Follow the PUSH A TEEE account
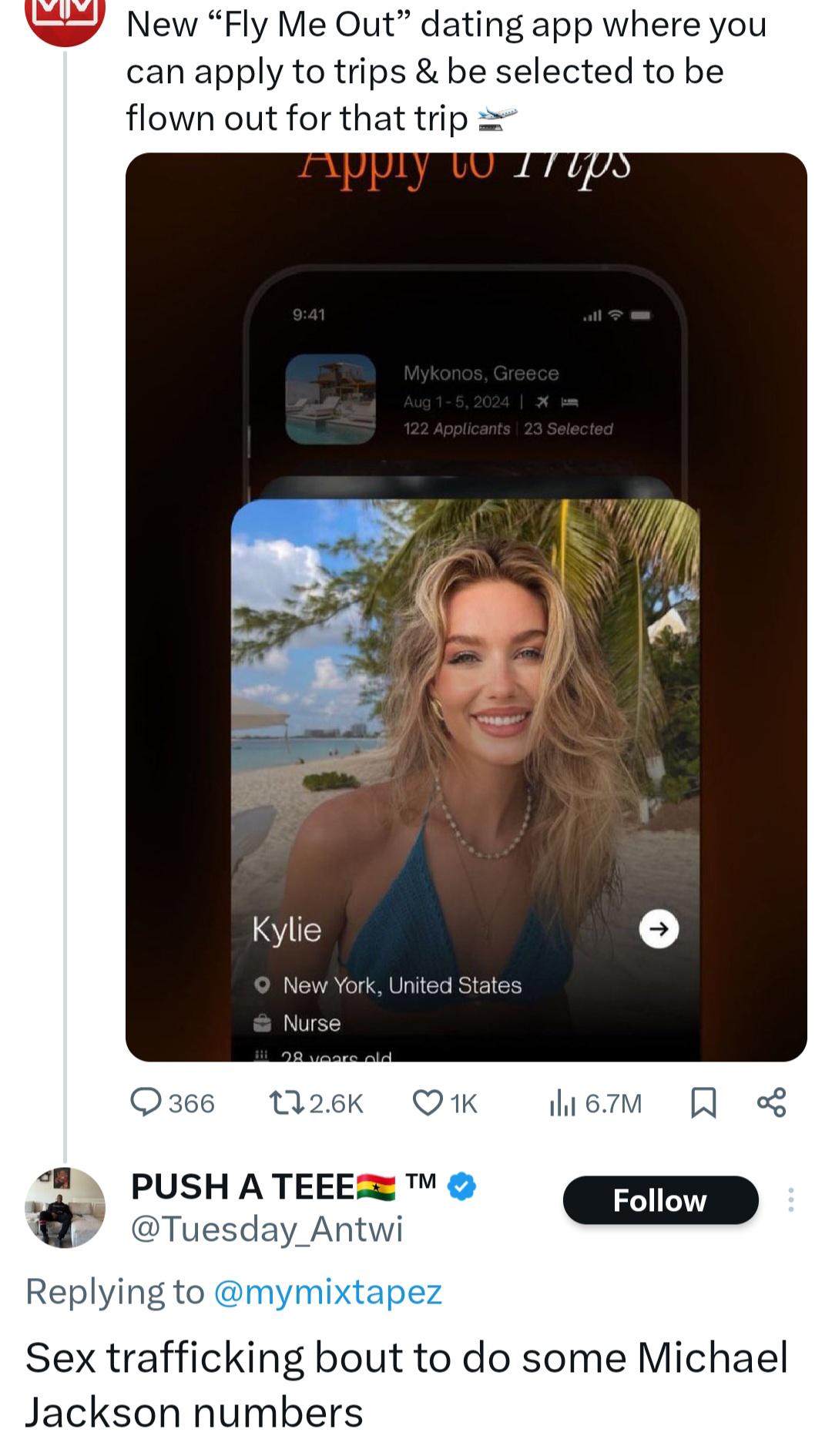 [x=660, y=1200]
